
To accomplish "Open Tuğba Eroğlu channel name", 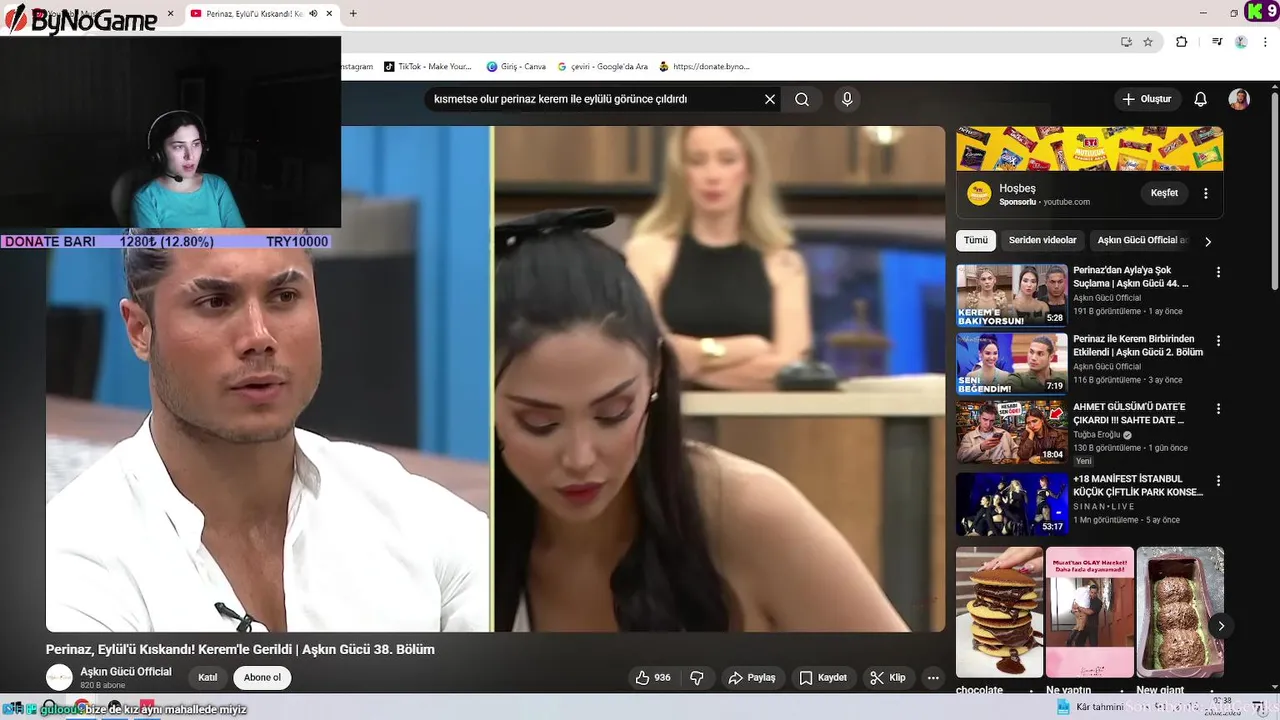I will tap(1098, 435).
